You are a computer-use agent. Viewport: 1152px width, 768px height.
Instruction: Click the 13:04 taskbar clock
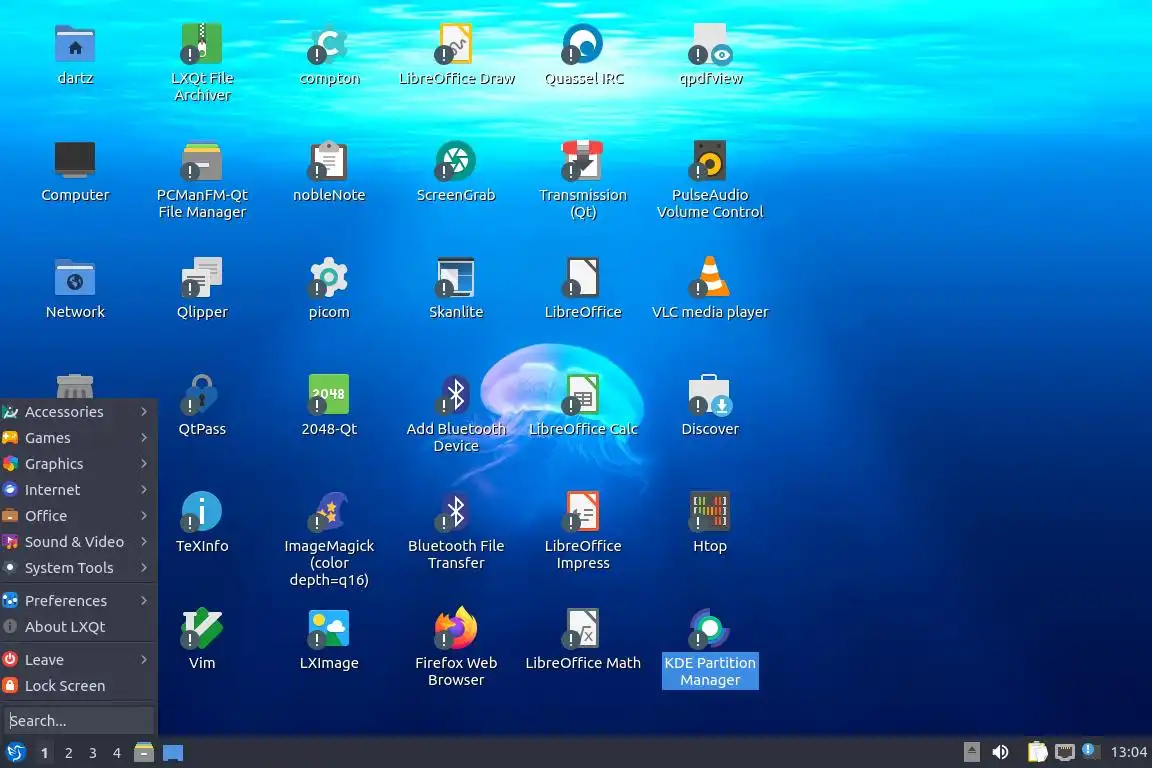pyautogui.click(x=1128, y=752)
